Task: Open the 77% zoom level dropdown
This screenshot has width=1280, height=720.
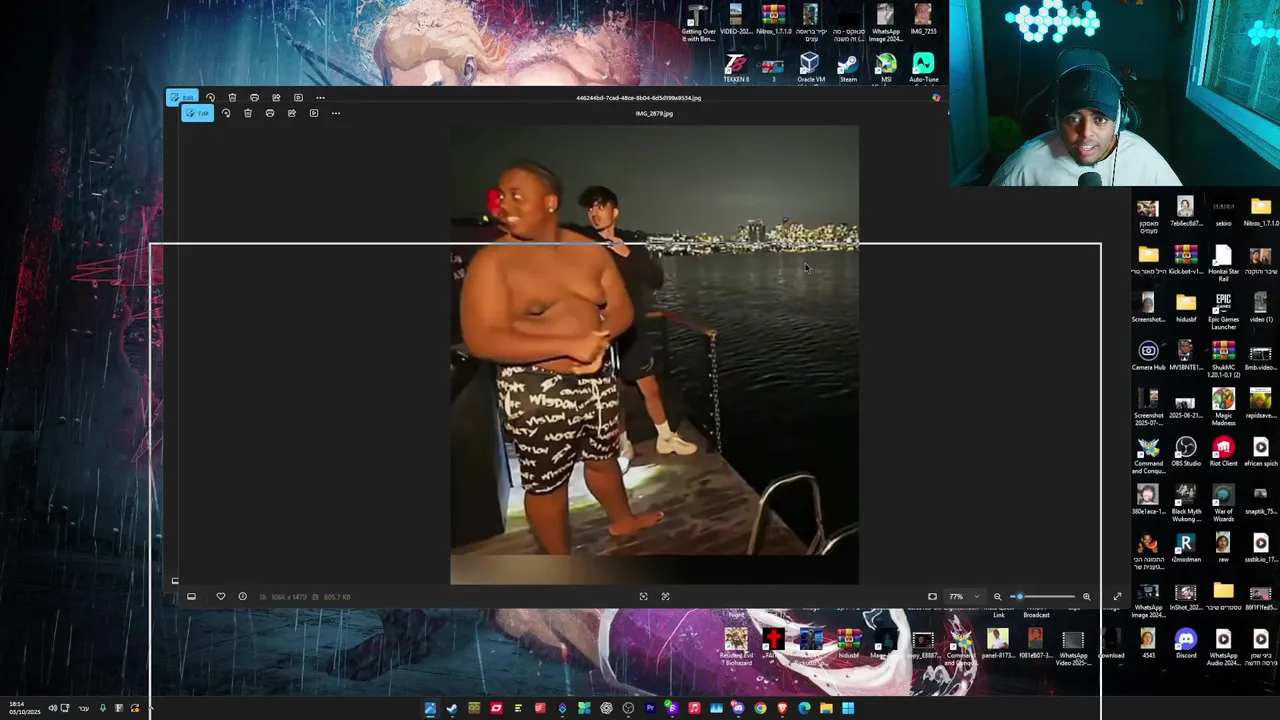Action: pos(964,597)
